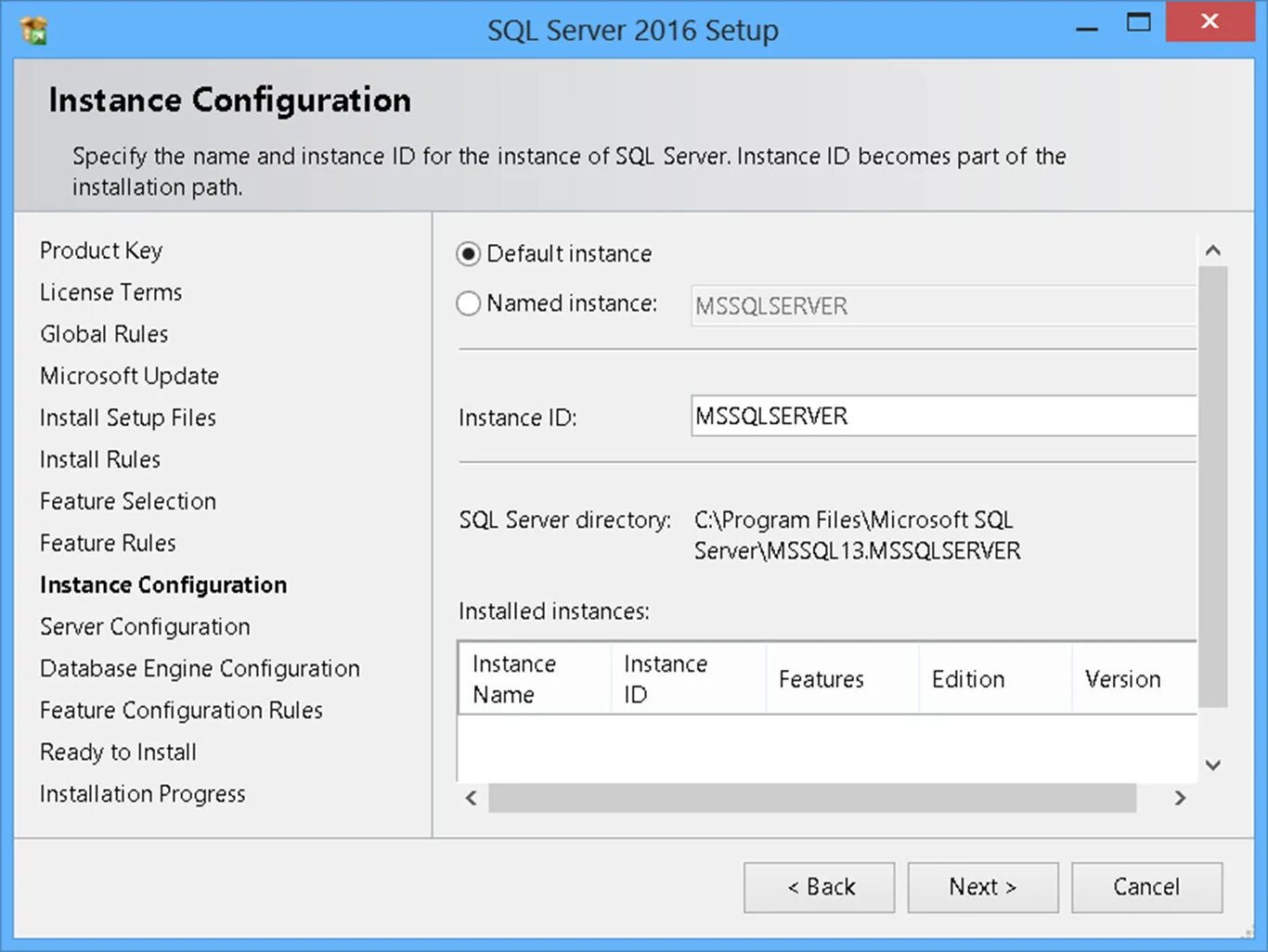Select the Server Configuration step
The image size is (1268, 952).
point(145,626)
